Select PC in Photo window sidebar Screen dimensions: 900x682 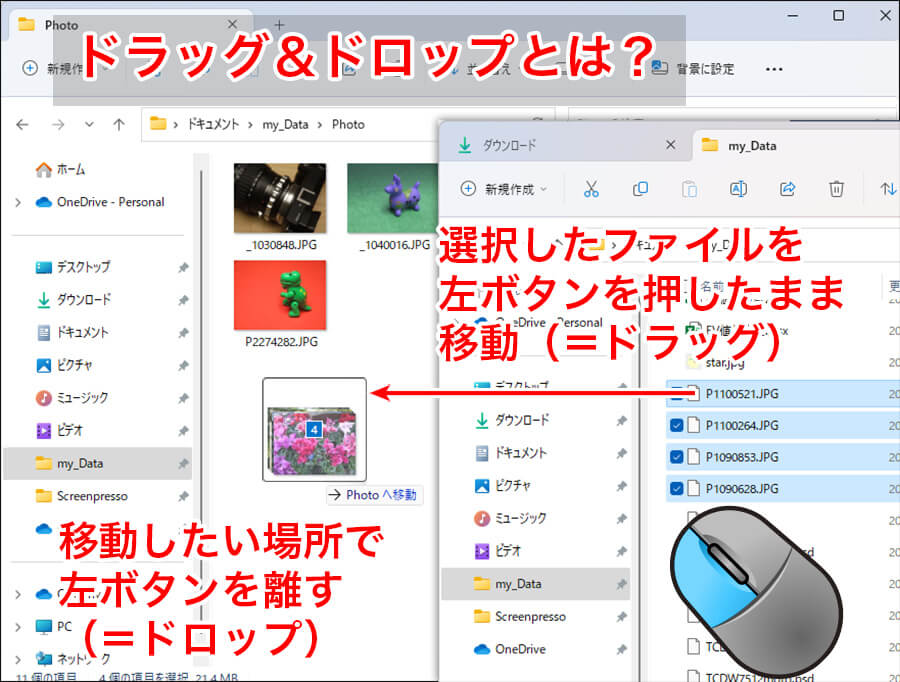(53, 626)
